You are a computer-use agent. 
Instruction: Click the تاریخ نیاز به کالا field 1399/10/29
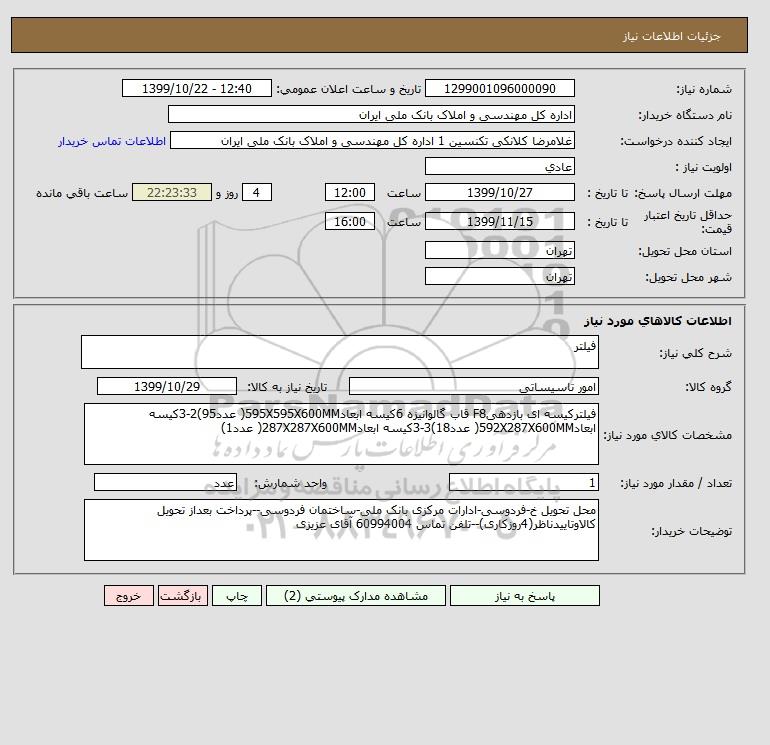point(167,386)
